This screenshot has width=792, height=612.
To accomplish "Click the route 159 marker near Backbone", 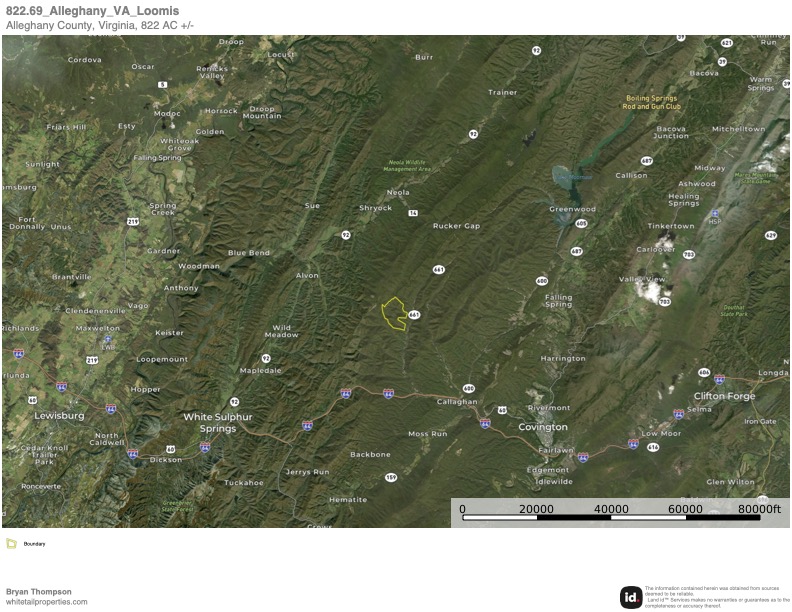I will 391,477.
